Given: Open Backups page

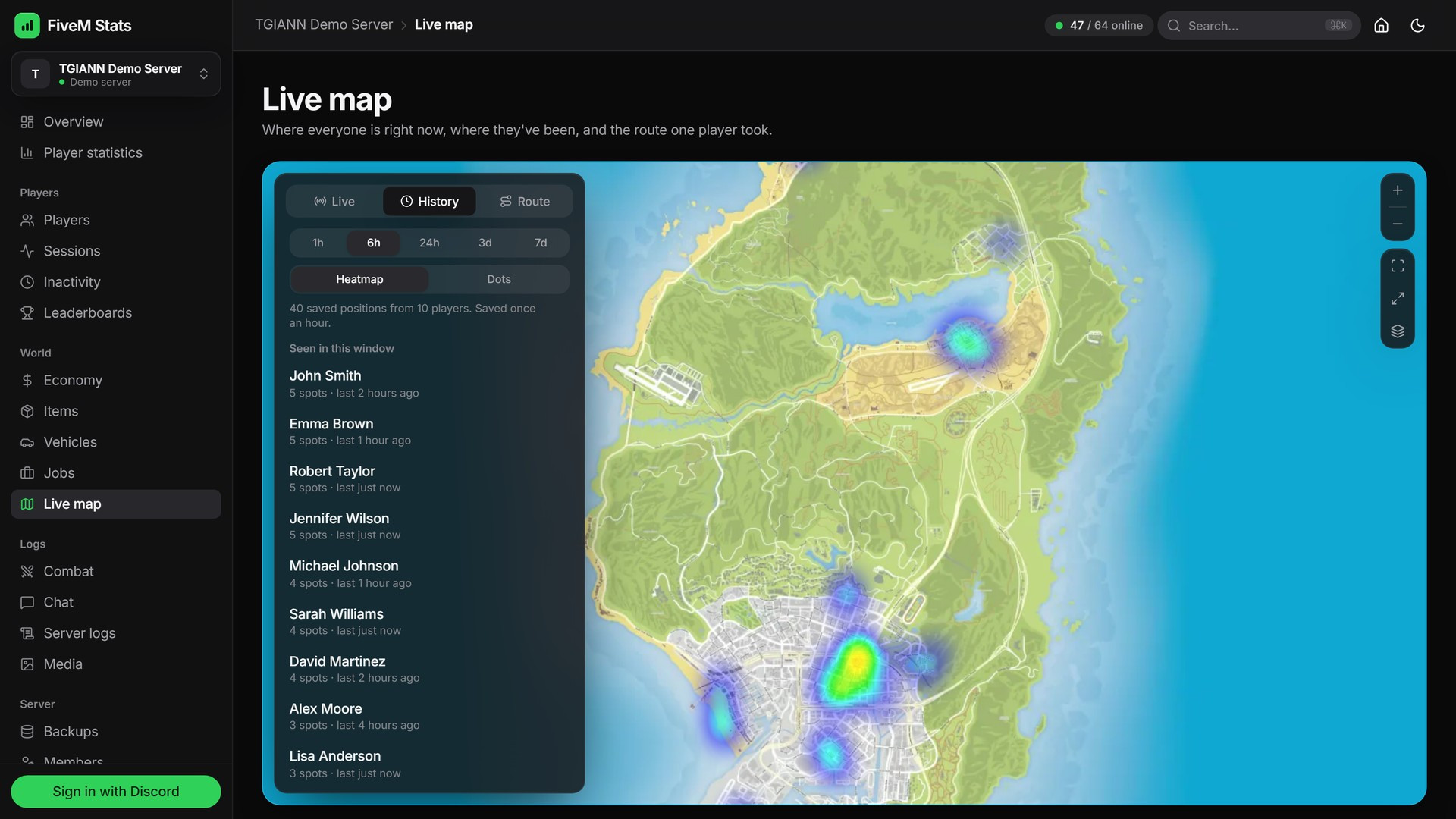Looking at the screenshot, I should 116,732.
